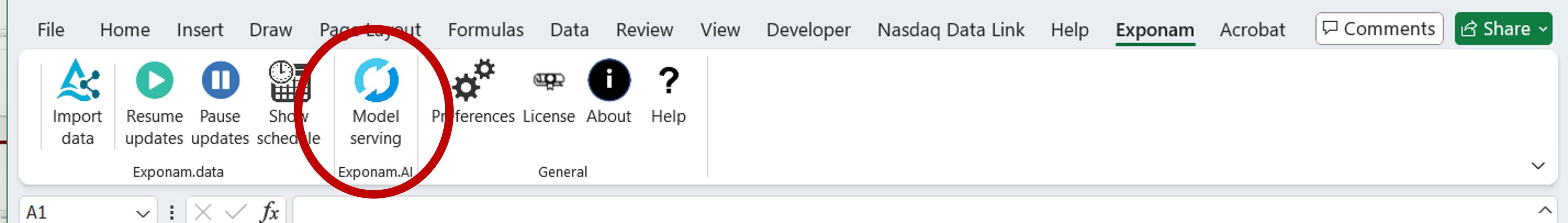This screenshot has height=223, width=1568.
Task: Click inside the formula bar input
Action: point(852,212)
